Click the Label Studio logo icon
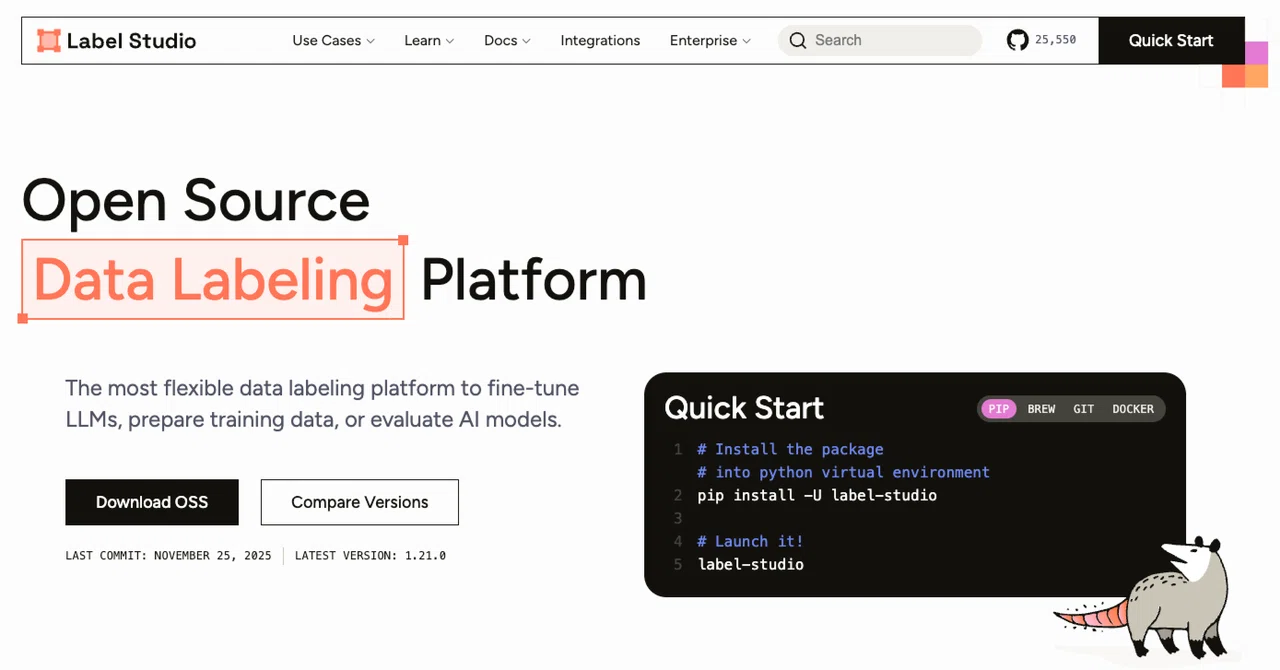 pyautogui.click(x=48, y=41)
